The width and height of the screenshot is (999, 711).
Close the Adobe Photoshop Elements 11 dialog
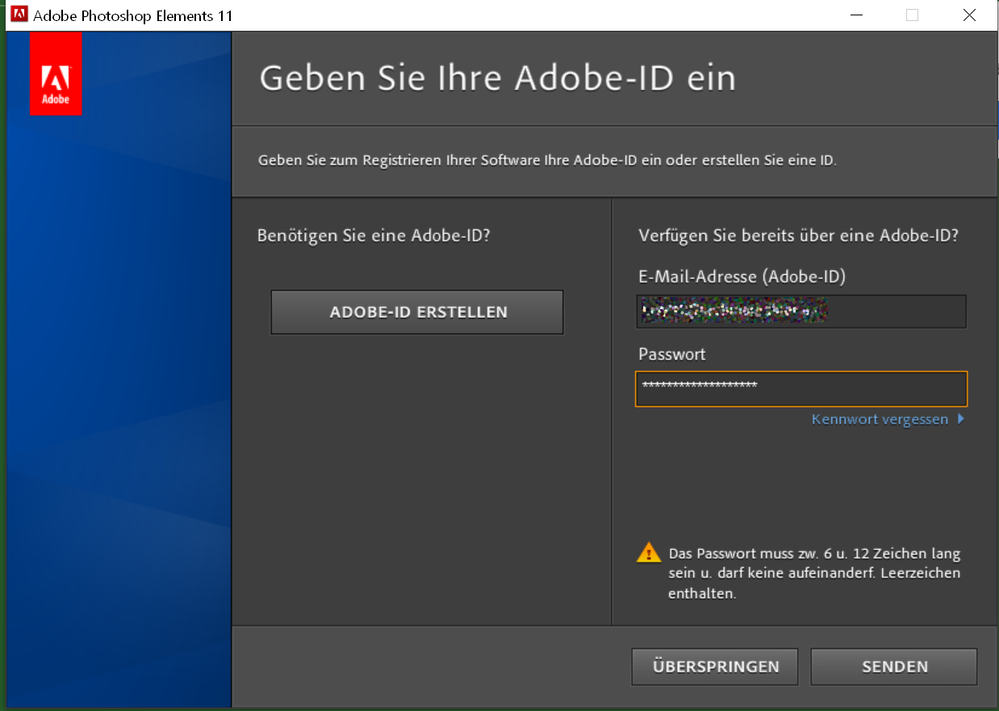(969, 15)
